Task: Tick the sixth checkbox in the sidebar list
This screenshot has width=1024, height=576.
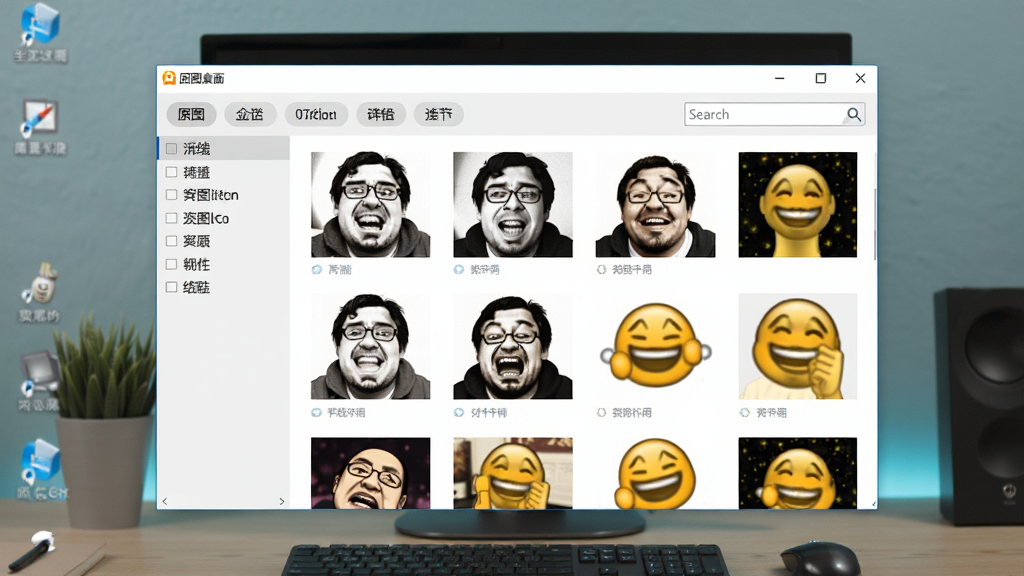Action: point(171,264)
